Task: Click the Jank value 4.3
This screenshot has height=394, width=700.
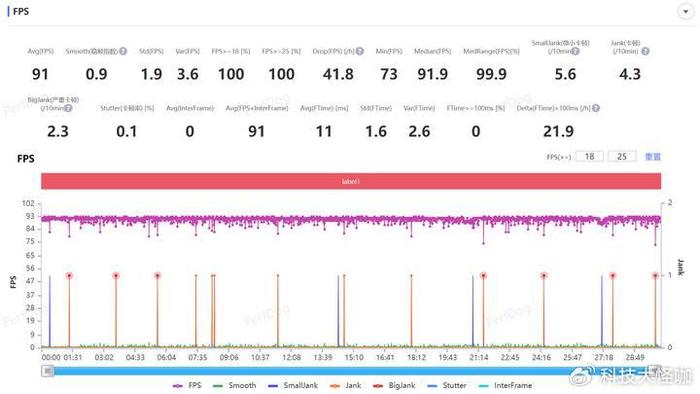Action: click(630, 74)
